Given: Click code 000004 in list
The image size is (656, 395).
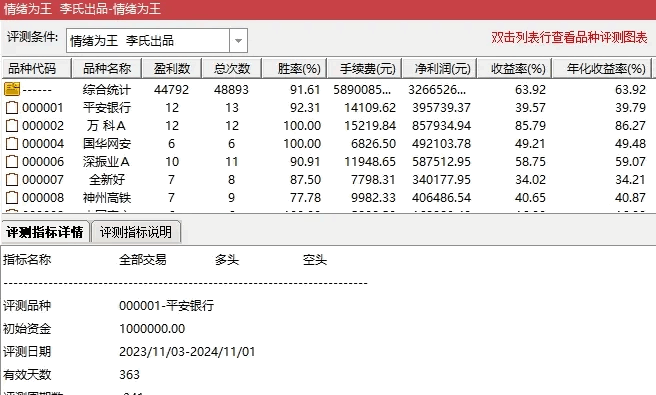Looking at the screenshot, I should [x=43, y=144].
